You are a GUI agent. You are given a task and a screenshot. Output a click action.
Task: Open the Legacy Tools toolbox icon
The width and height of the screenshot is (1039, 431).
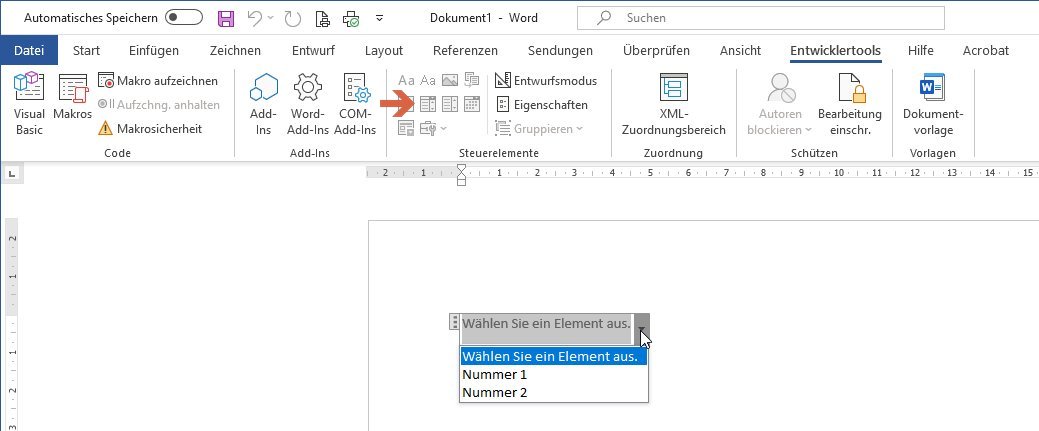pos(428,129)
